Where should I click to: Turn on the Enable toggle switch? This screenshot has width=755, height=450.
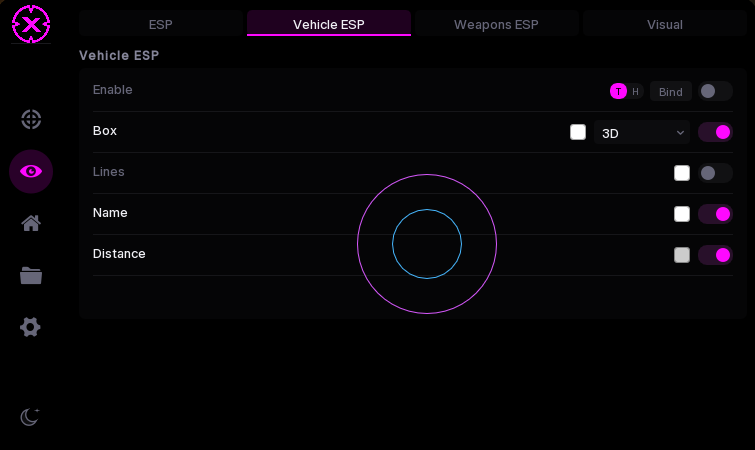pyautogui.click(x=715, y=91)
